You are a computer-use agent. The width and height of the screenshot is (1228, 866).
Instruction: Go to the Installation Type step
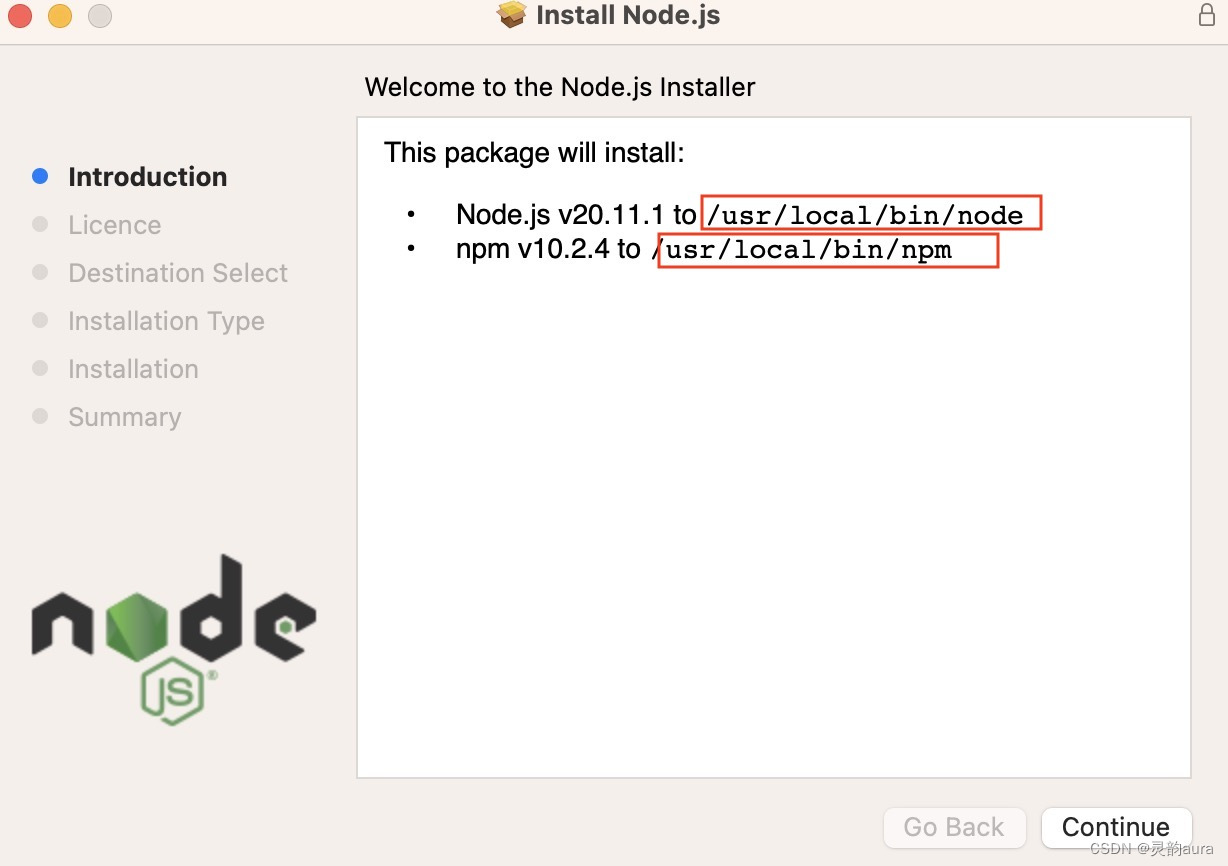167,321
